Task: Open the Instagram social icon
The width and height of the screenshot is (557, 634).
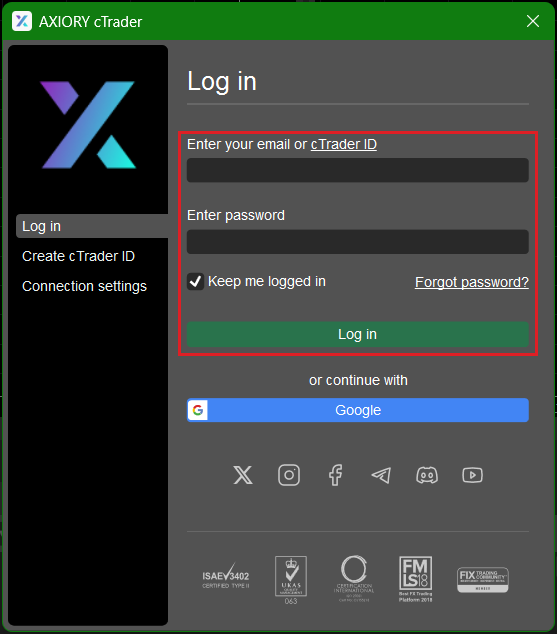Action: coord(289,475)
